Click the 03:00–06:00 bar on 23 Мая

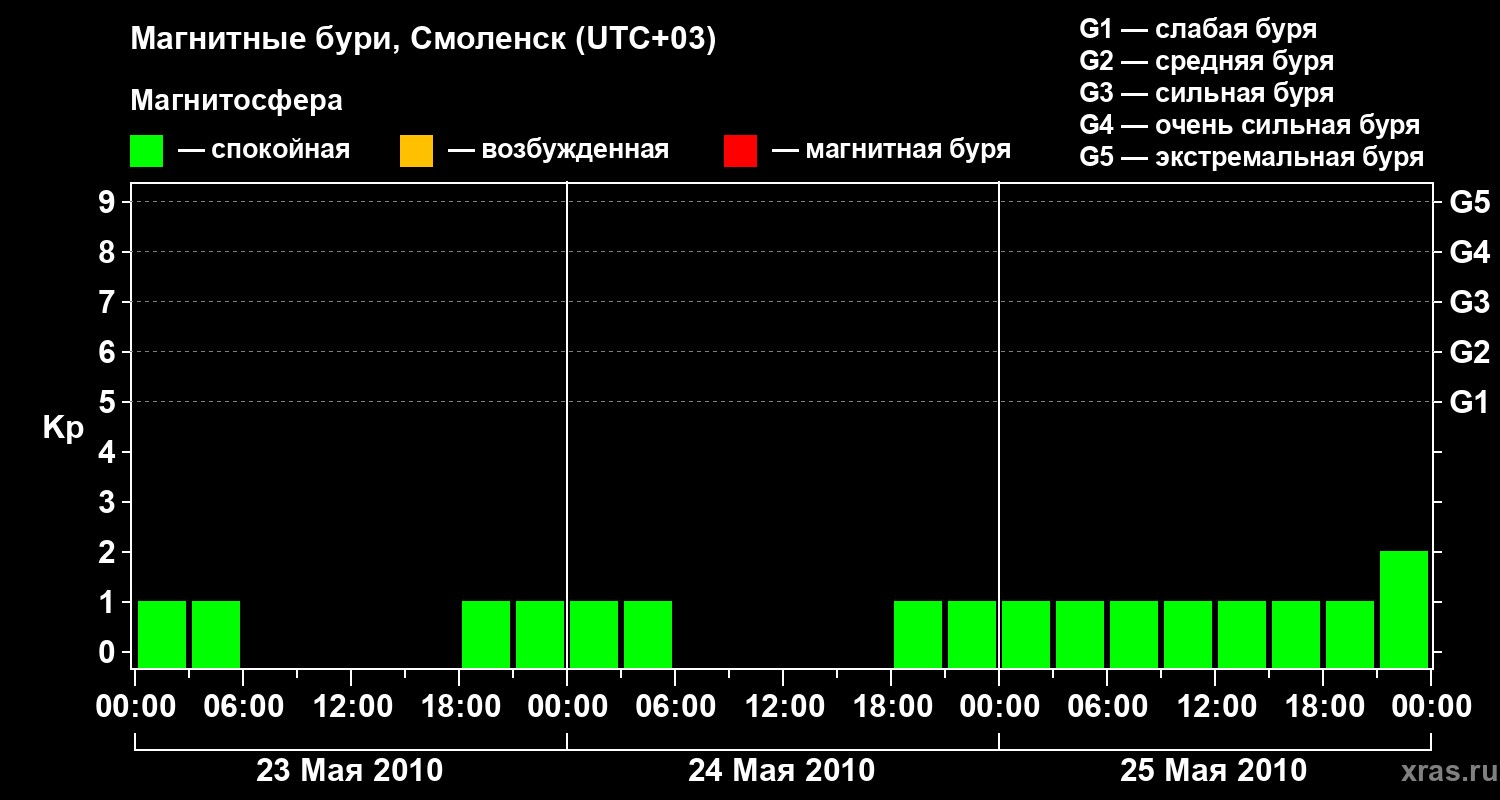216,634
